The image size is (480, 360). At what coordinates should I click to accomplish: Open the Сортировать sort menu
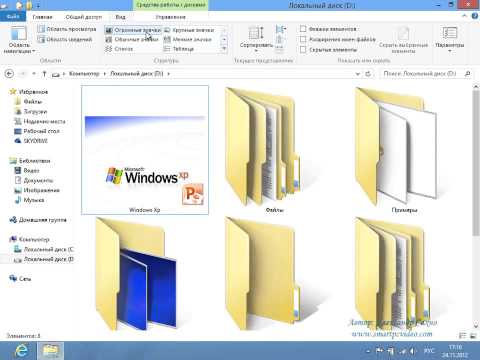(256, 39)
